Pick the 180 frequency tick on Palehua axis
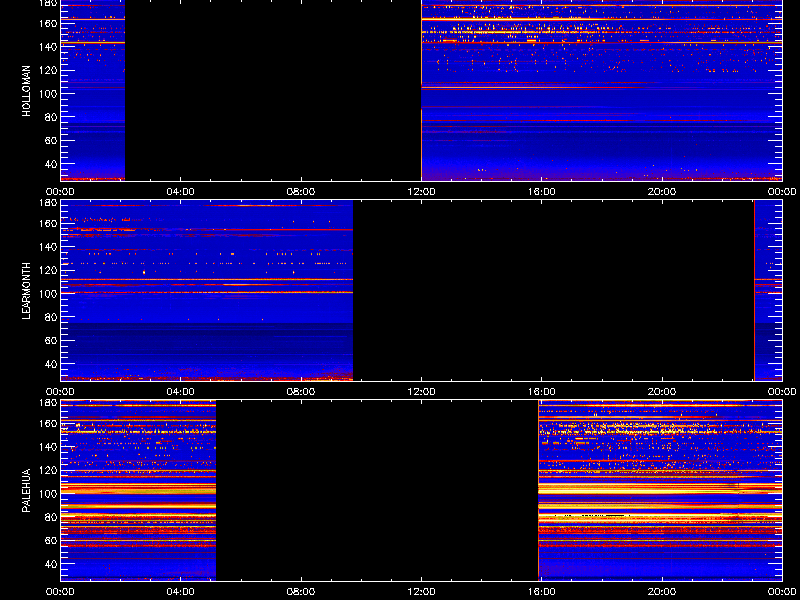Viewport: 800px width, 600px height. tap(49, 403)
